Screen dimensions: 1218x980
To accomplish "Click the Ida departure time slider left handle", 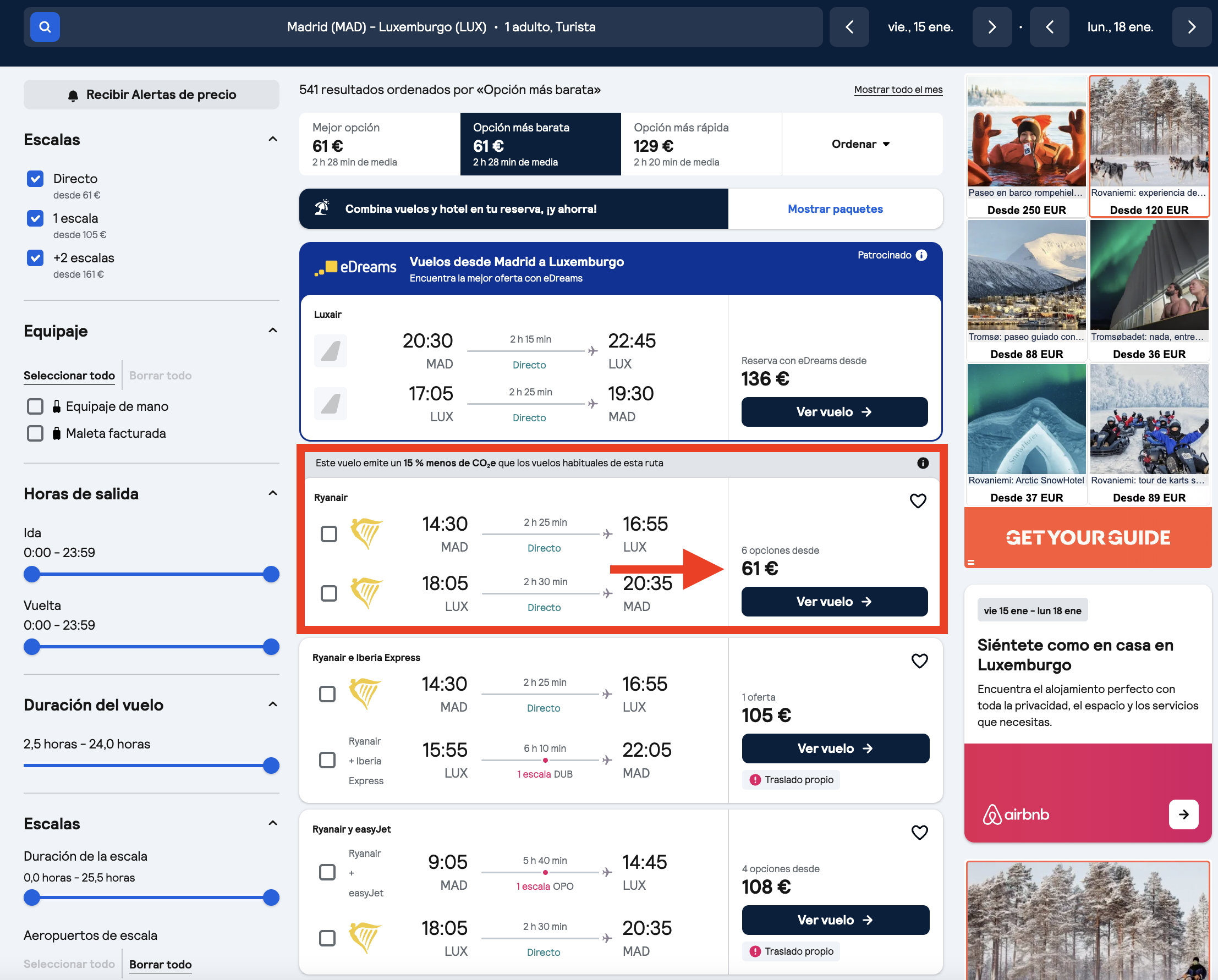I will coord(32,575).
